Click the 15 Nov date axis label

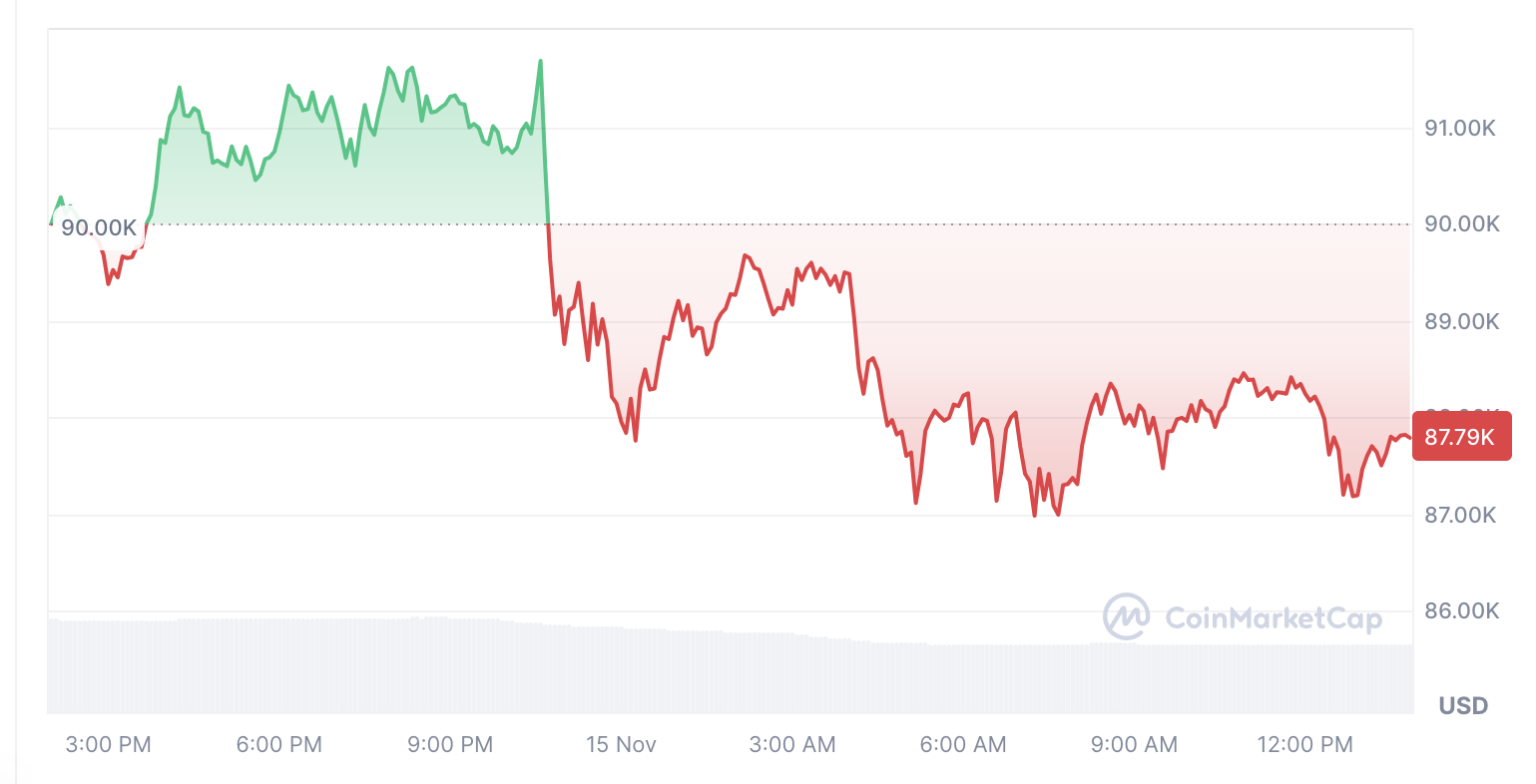[621, 744]
